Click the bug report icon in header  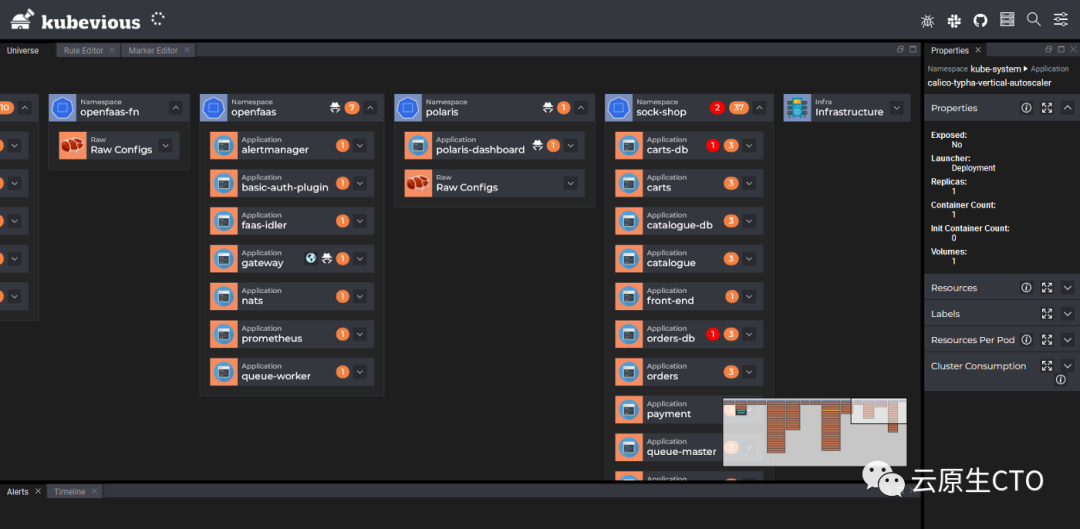927,21
